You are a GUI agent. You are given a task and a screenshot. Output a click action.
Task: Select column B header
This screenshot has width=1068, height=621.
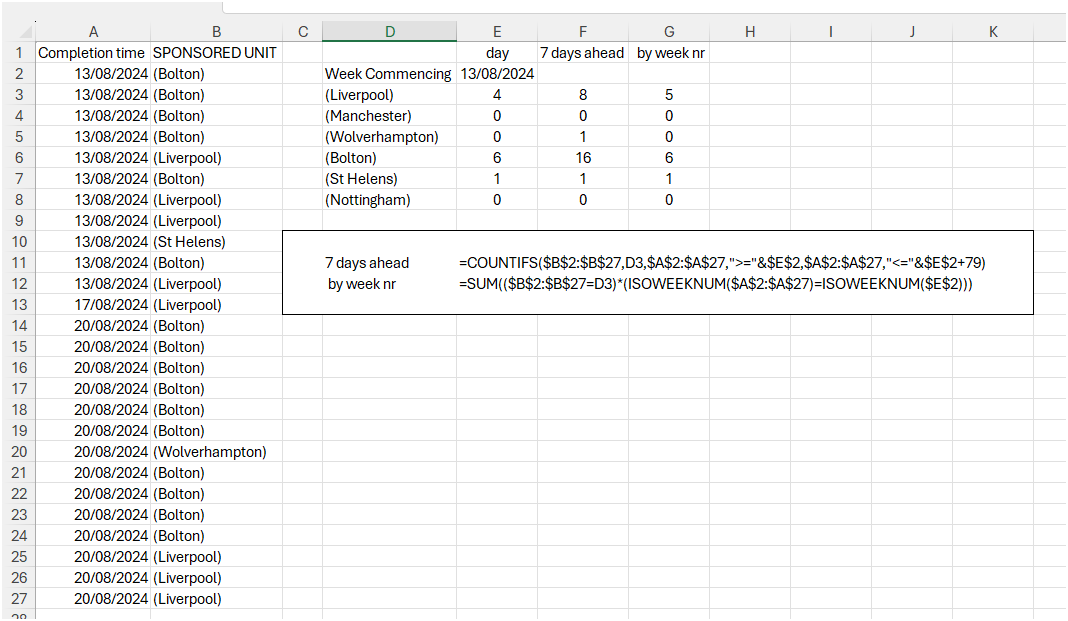(217, 31)
